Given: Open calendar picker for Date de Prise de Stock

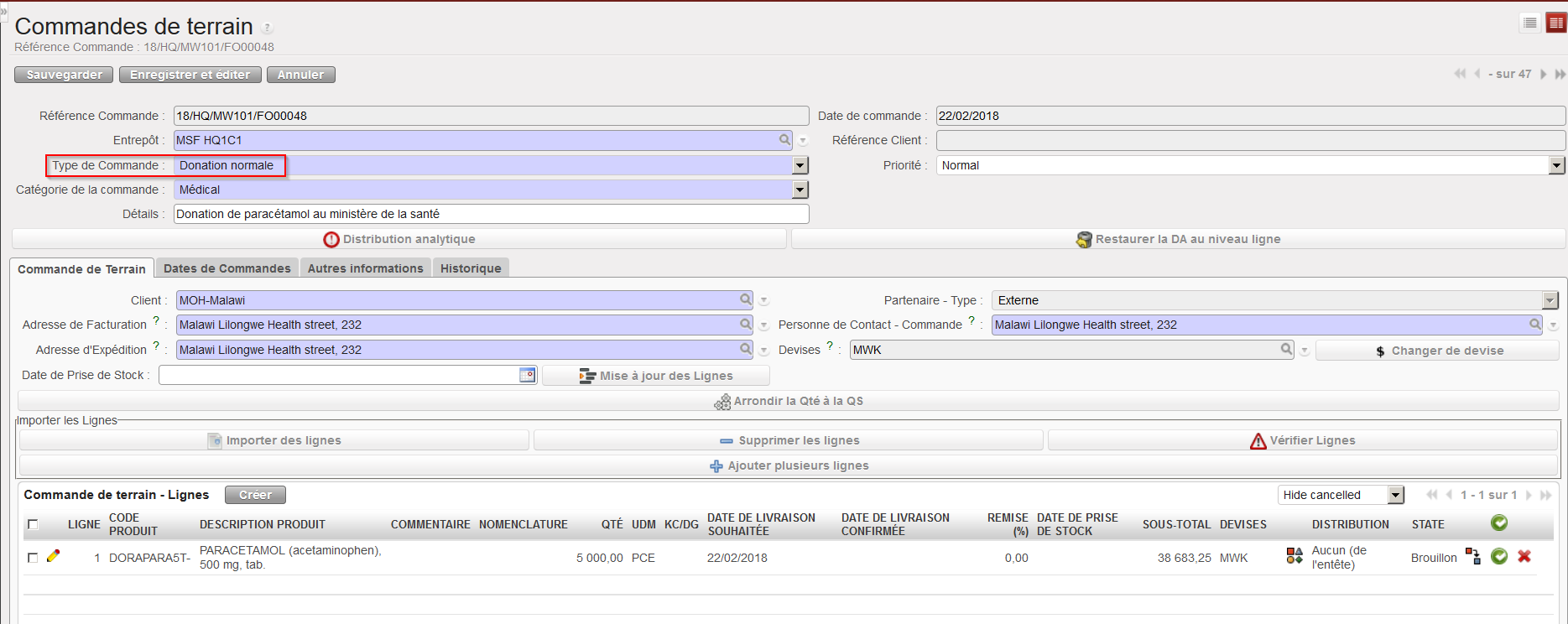Looking at the screenshot, I should [527, 375].
